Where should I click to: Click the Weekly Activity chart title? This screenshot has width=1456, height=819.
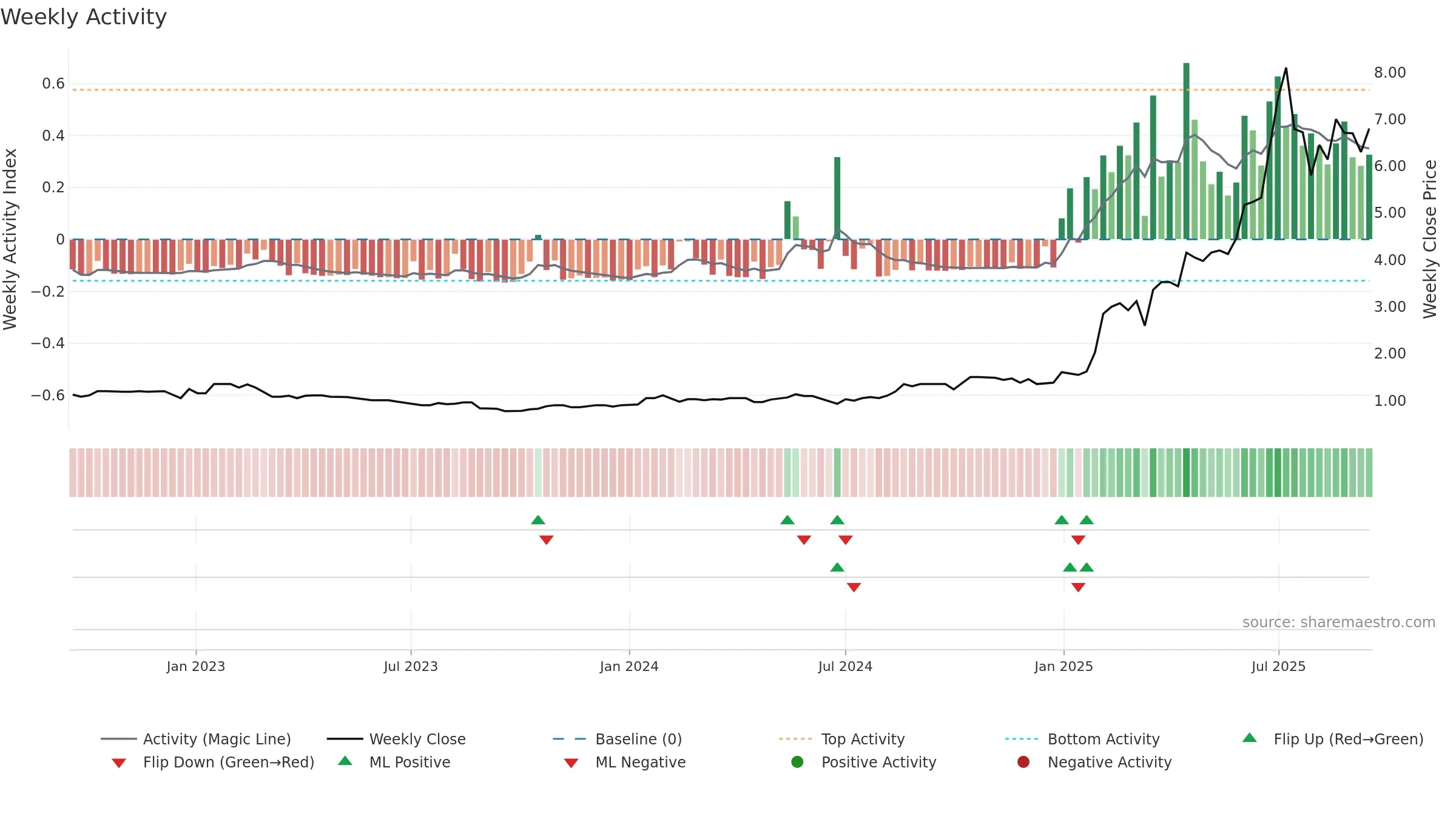84,17
